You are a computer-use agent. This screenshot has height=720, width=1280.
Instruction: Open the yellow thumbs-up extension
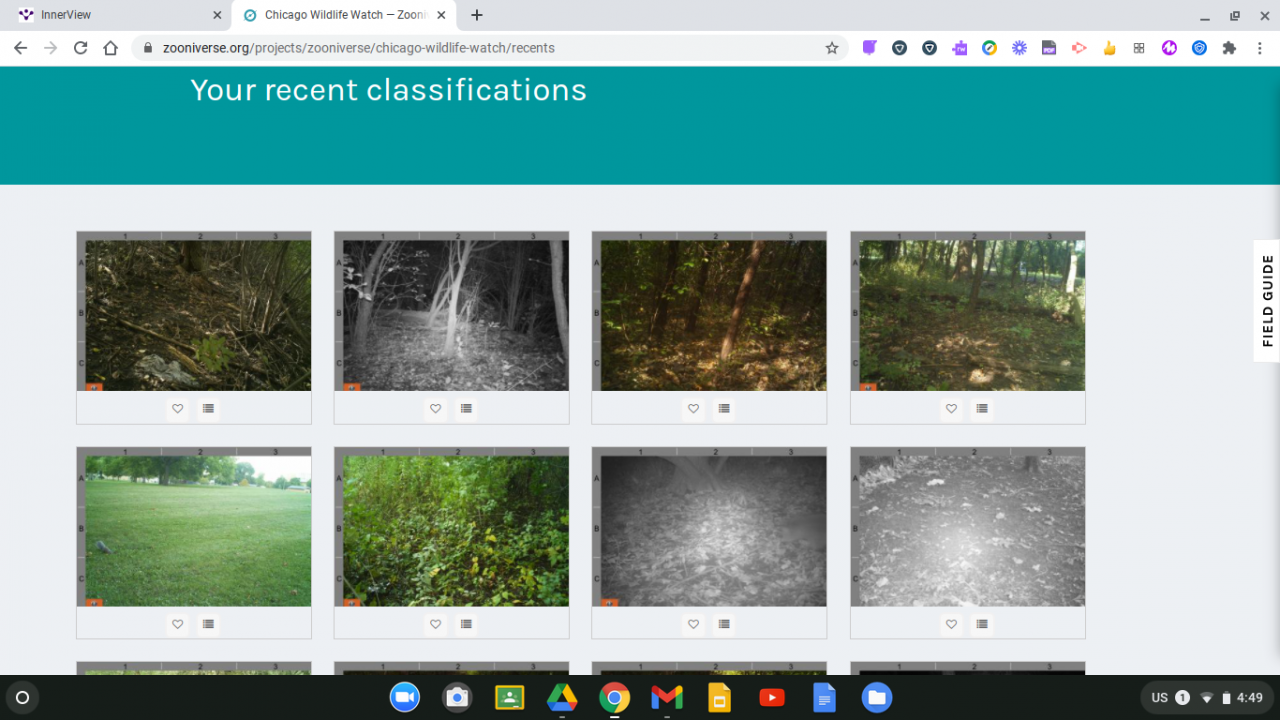click(x=1109, y=48)
